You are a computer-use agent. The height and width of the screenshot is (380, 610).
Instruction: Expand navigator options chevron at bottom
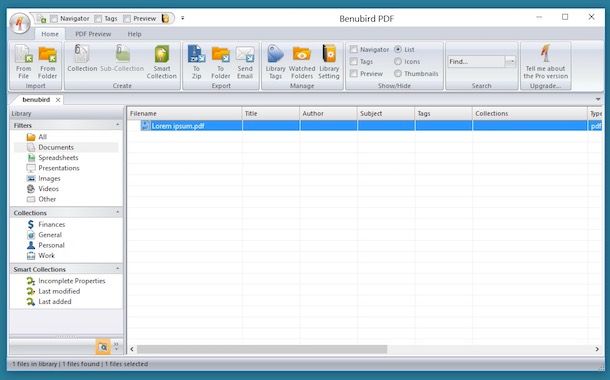(x=116, y=346)
